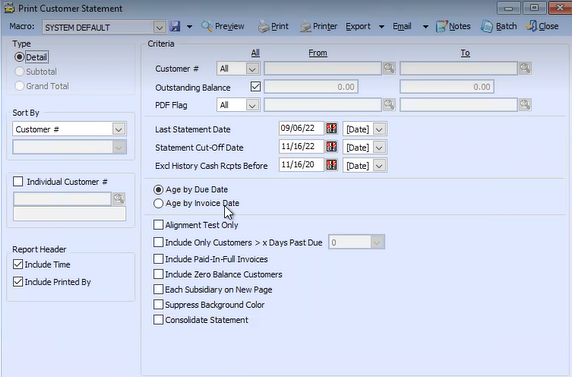Viewport: 572px width, 377px height.
Task: Open the Last Statement Date [Date] dropdown
Action: [x=379, y=129]
